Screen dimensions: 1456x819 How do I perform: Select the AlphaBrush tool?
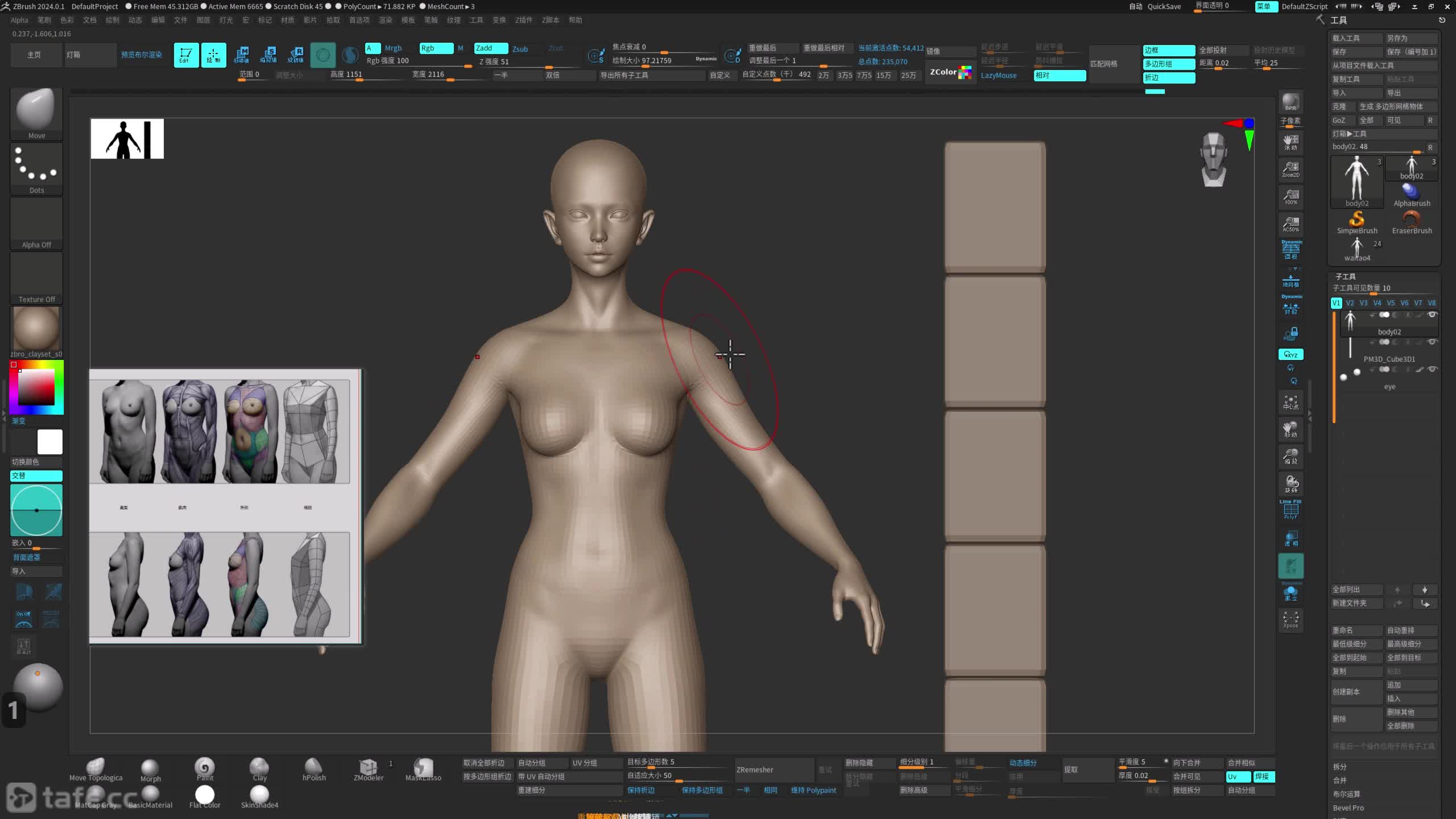coord(1412,195)
